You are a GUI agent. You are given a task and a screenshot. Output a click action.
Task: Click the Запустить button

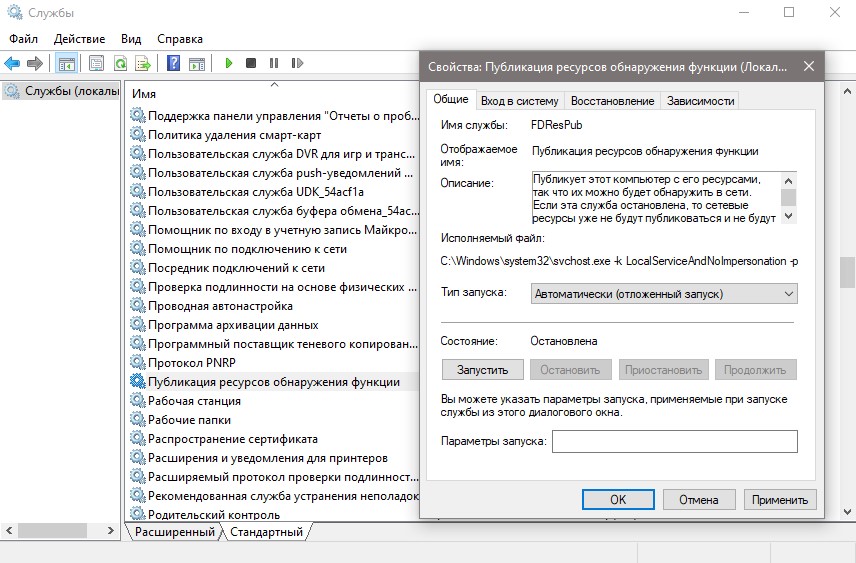[x=483, y=370]
